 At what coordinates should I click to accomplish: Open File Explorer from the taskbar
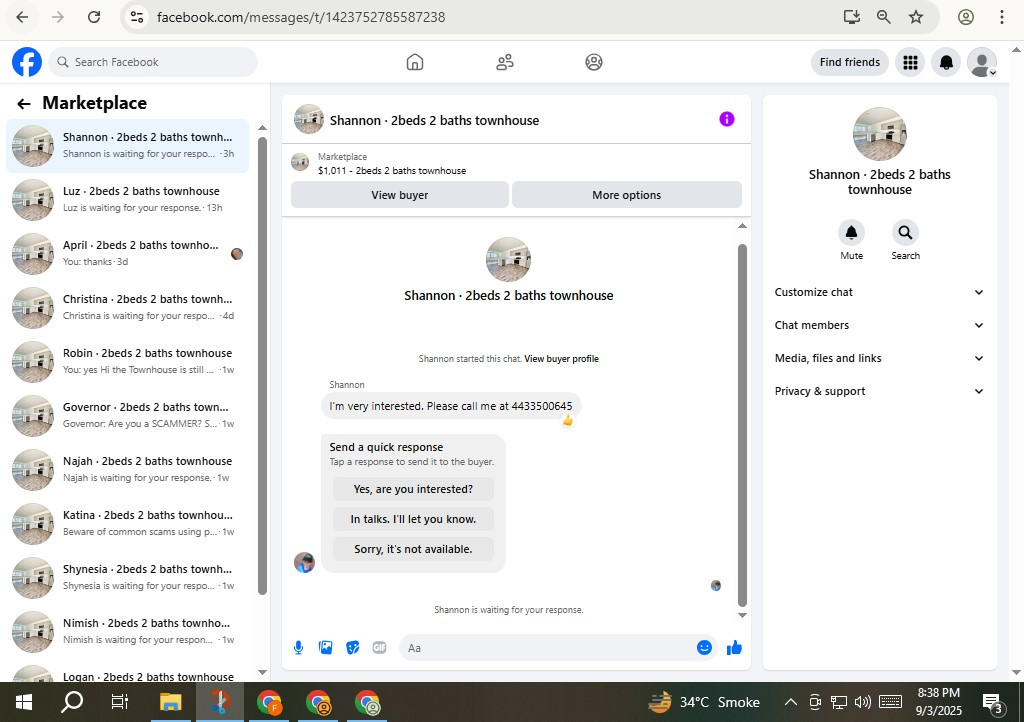[x=170, y=702]
